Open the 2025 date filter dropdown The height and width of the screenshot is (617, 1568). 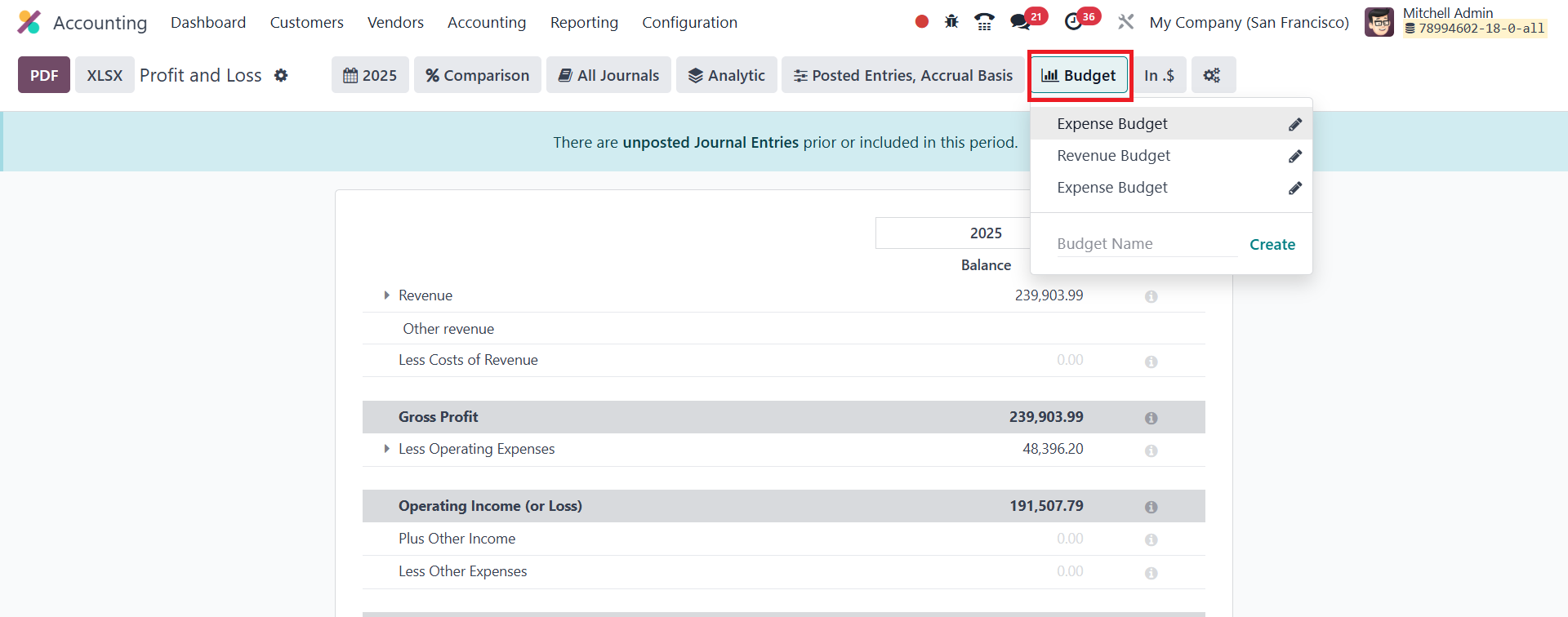370,75
